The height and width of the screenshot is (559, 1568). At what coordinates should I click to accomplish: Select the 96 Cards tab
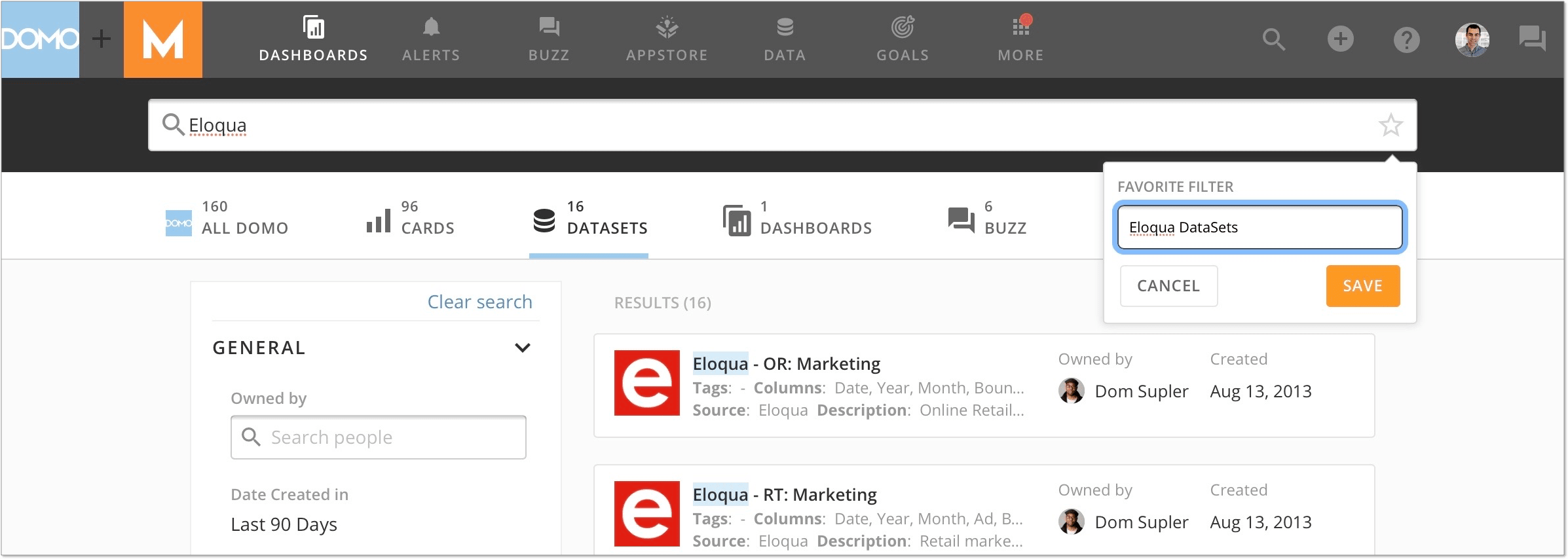[410, 218]
